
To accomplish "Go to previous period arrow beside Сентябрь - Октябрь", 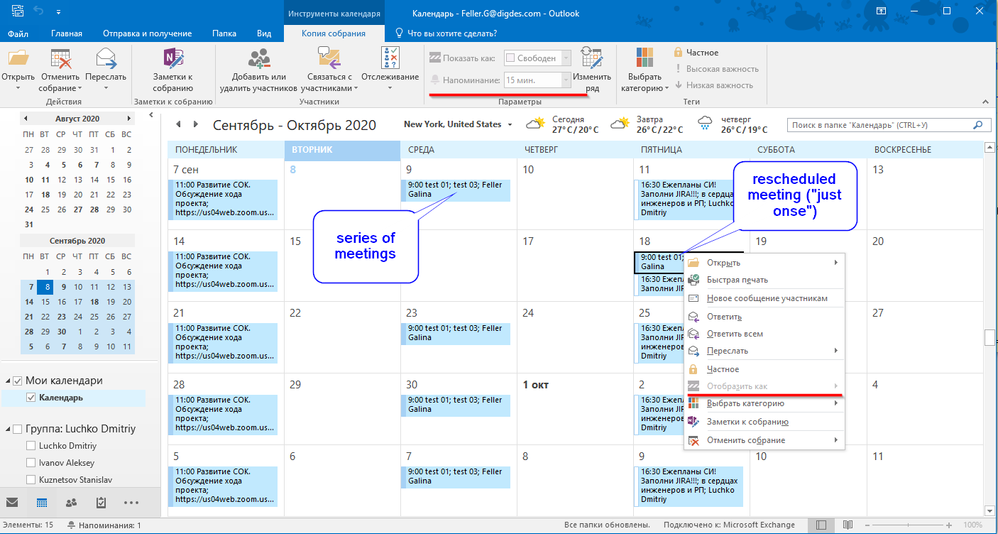I will [x=178, y=124].
